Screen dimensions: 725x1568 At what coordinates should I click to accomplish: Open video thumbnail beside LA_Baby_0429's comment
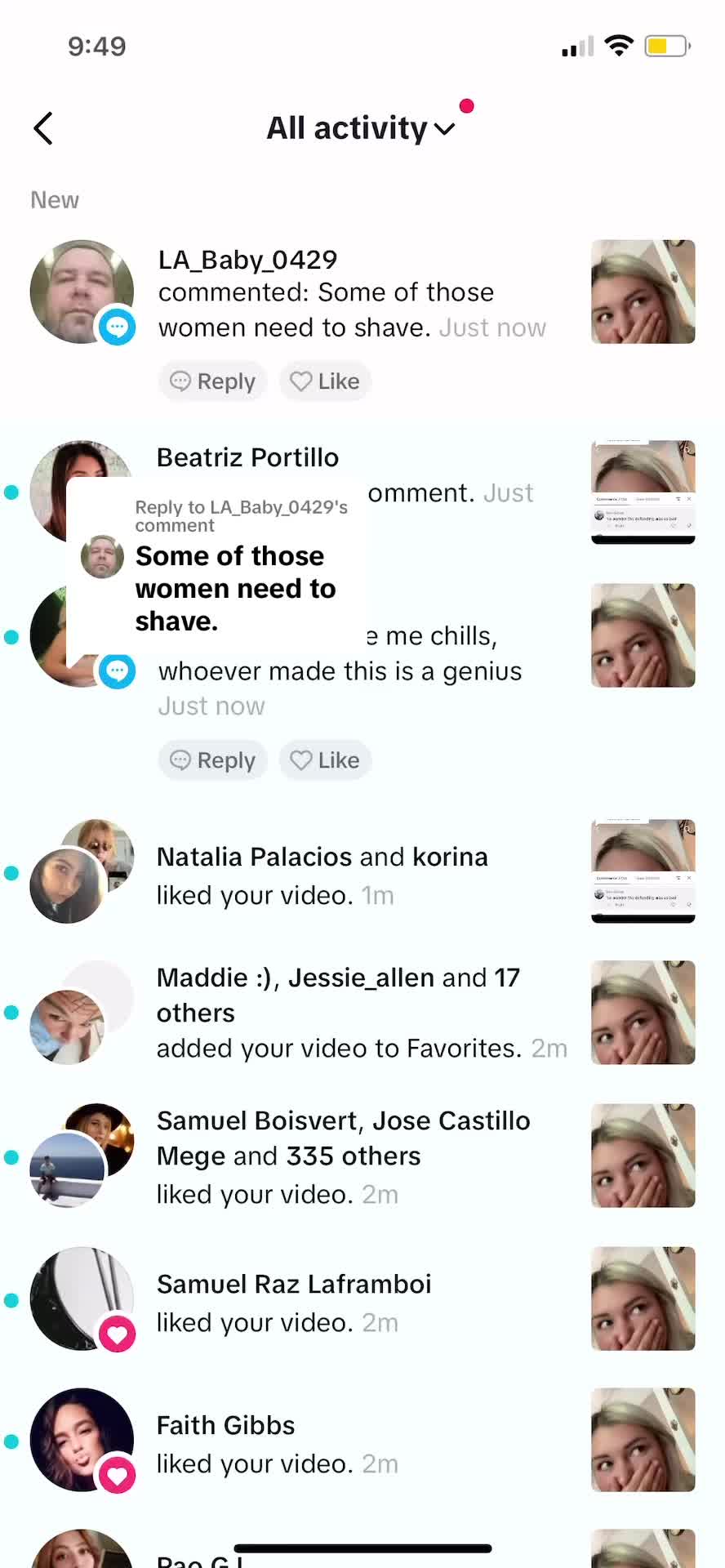coord(643,292)
